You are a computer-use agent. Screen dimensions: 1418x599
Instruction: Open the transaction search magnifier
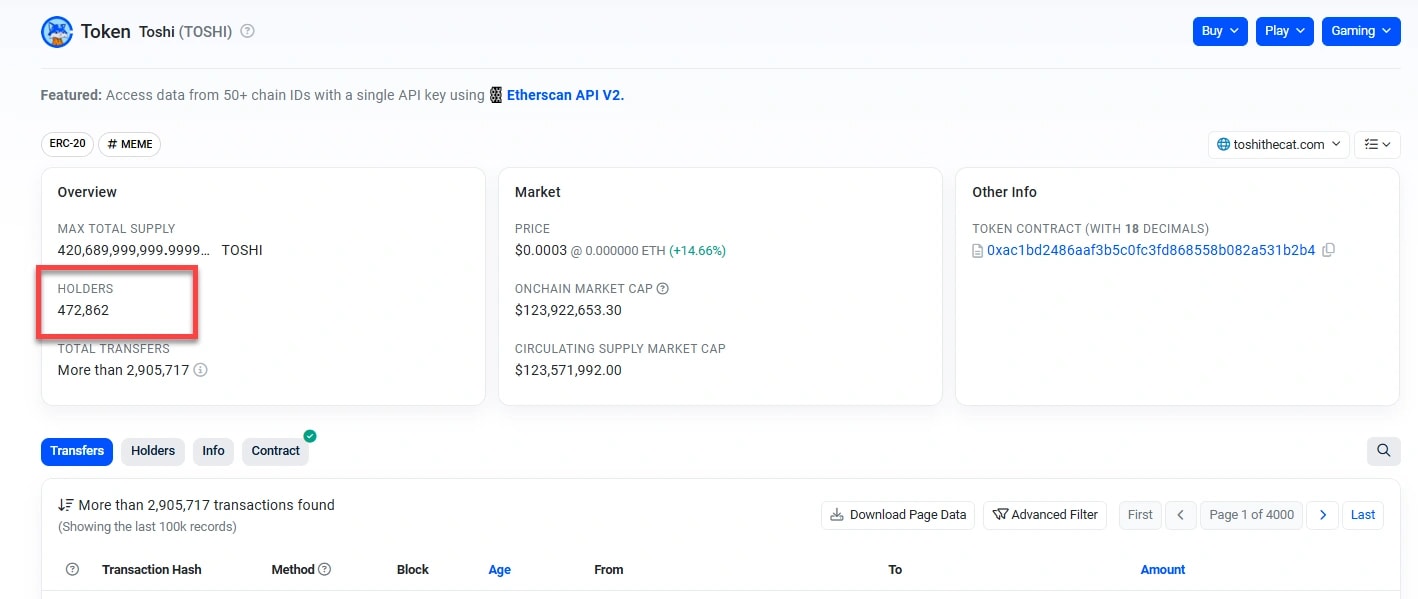pos(1383,451)
